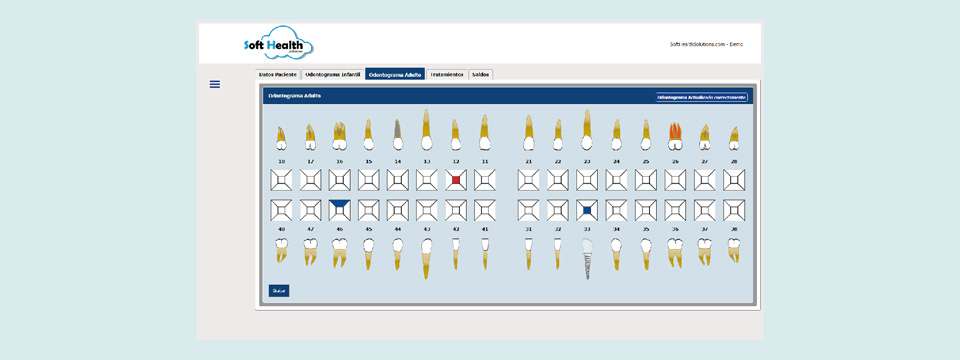Click surface diagram for tooth 26
960x360 pixels.
tap(675, 180)
